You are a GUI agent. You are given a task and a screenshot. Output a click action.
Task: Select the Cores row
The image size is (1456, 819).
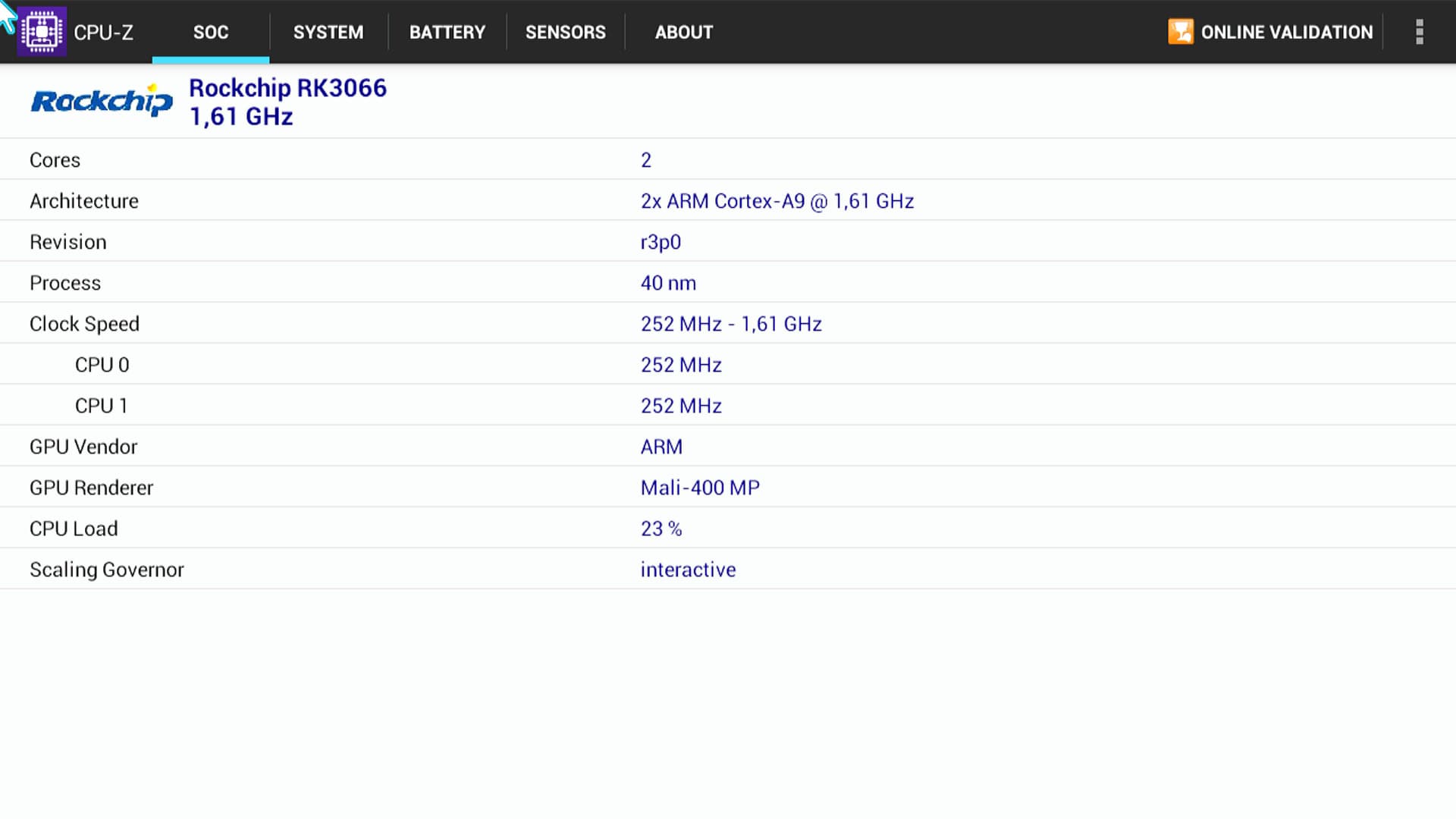click(55, 160)
